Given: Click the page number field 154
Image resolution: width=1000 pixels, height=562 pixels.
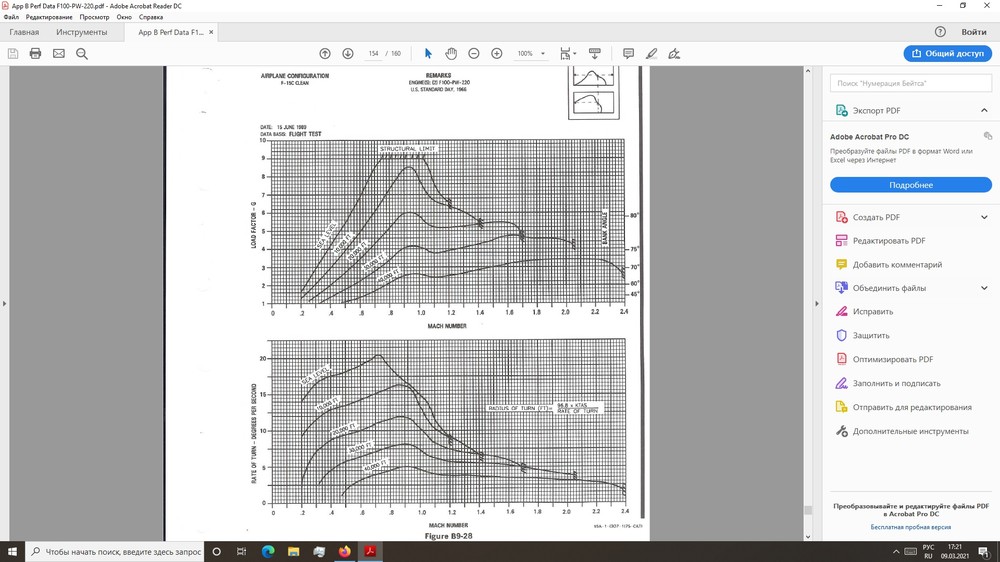Looking at the screenshot, I should pyautogui.click(x=374, y=54).
